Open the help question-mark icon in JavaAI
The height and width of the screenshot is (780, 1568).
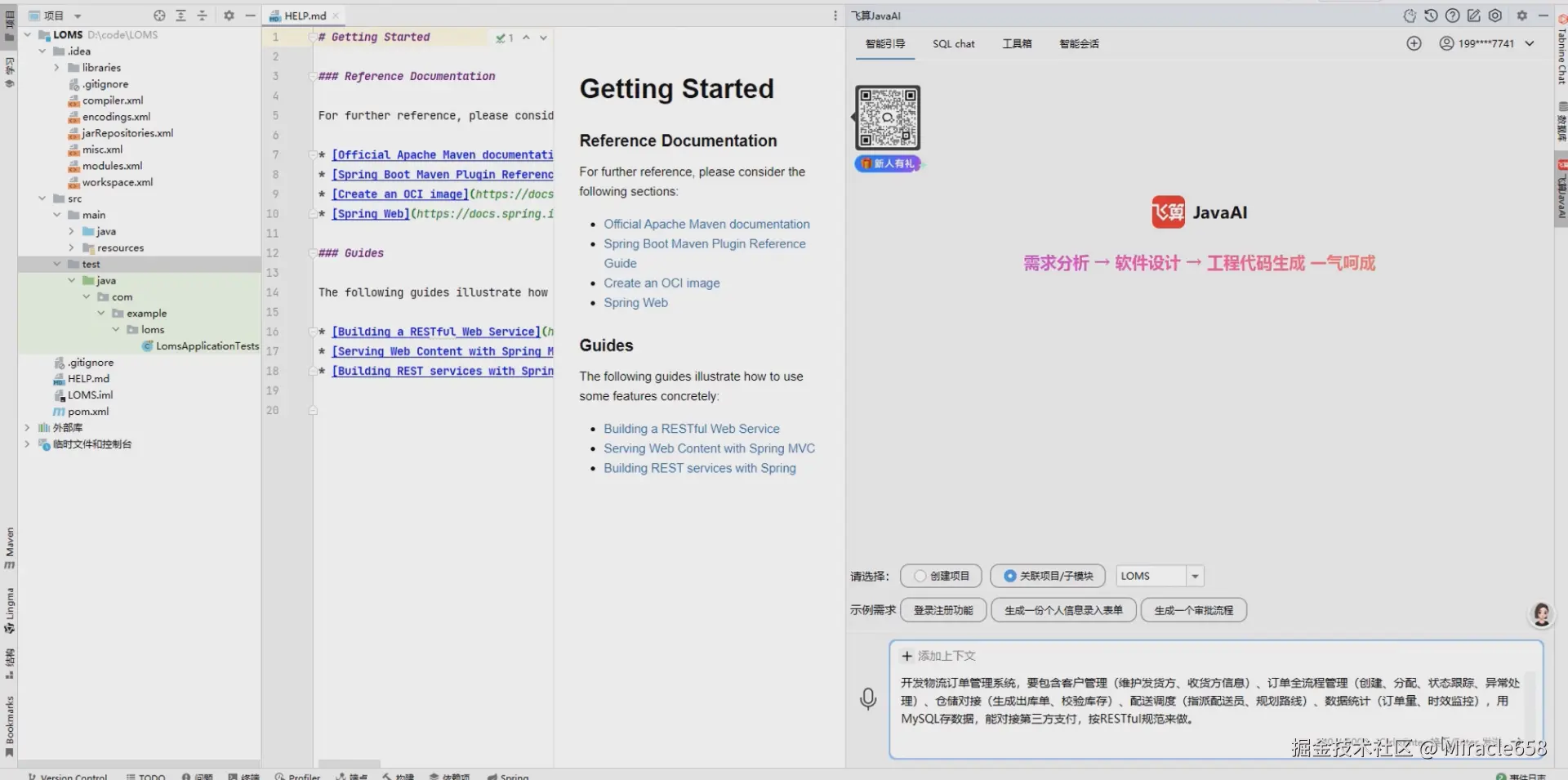pos(1452,16)
